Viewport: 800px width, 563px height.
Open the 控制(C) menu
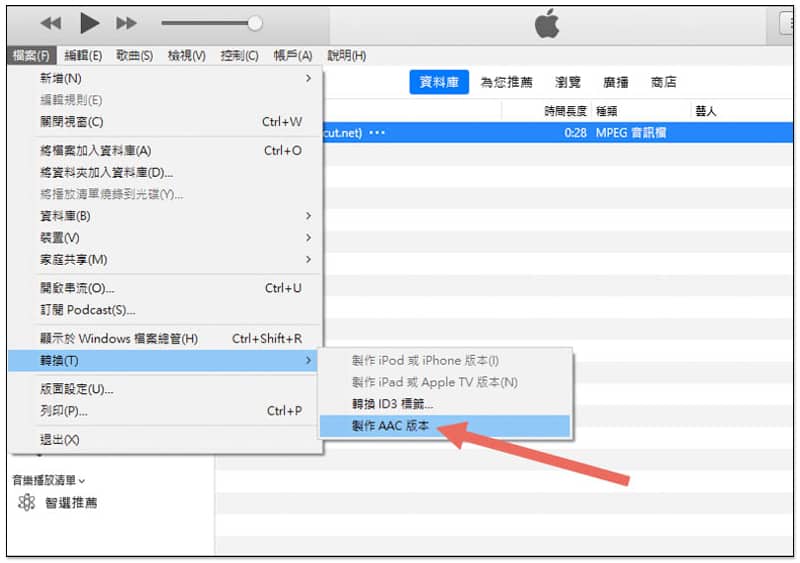click(x=239, y=56)
